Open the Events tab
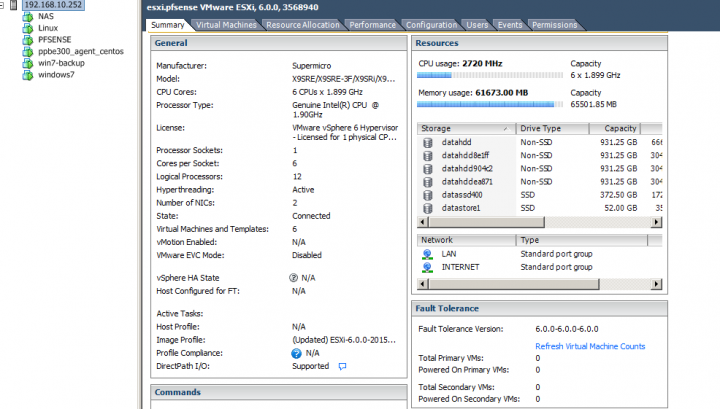 510,25
